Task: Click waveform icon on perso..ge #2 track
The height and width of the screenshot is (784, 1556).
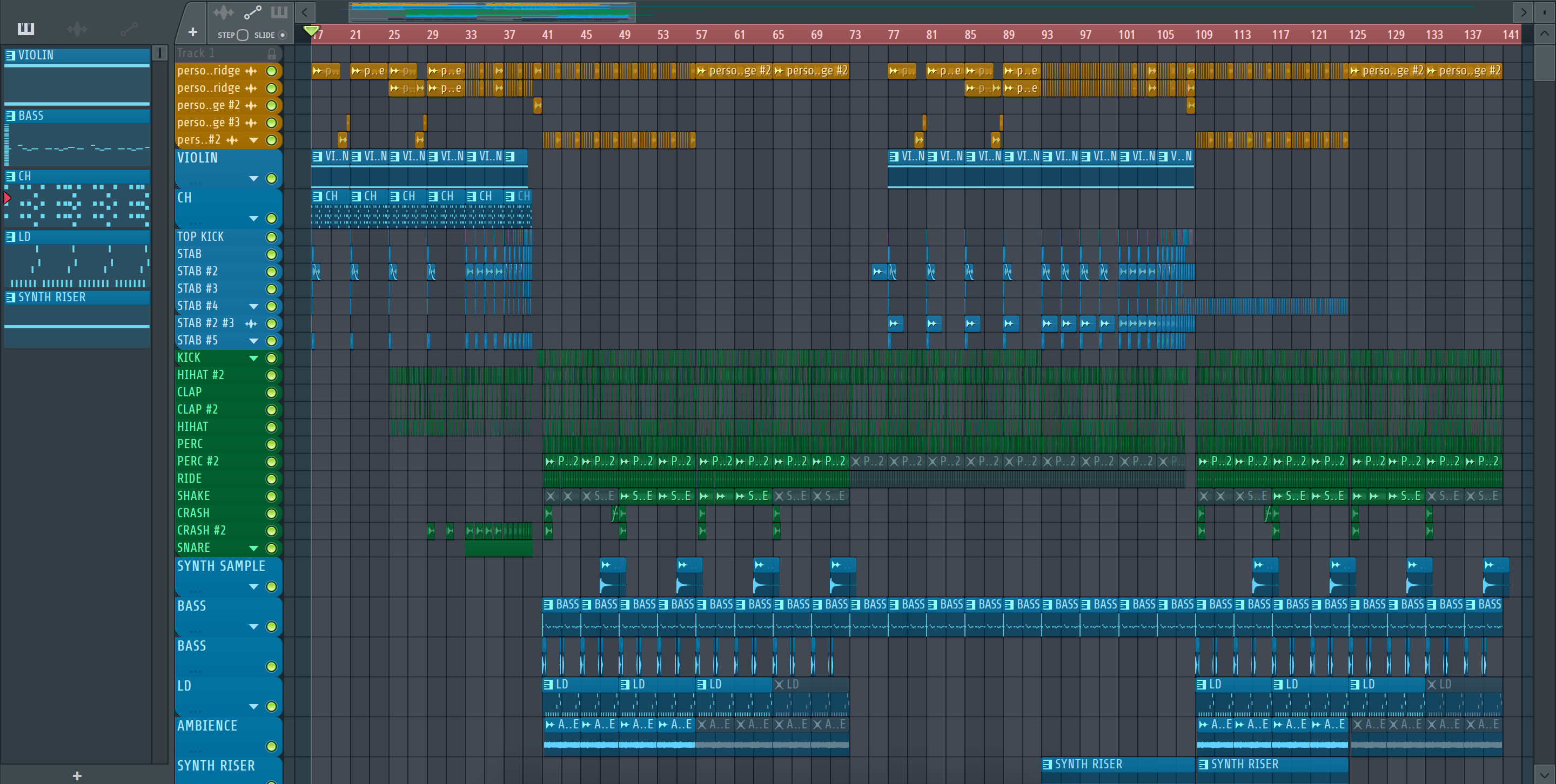Action: (x=251, y=106)
